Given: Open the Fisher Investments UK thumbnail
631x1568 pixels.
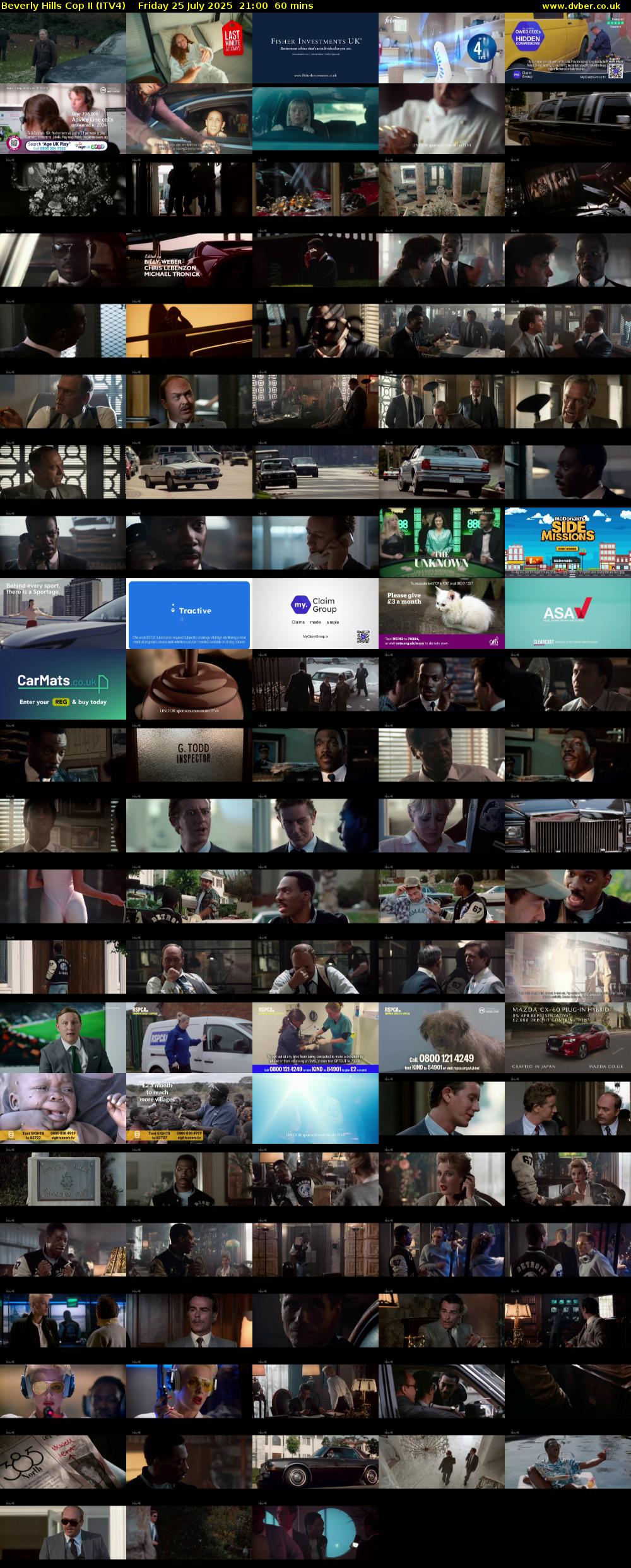Looking at the screenshot, I should tap(315, 48).
